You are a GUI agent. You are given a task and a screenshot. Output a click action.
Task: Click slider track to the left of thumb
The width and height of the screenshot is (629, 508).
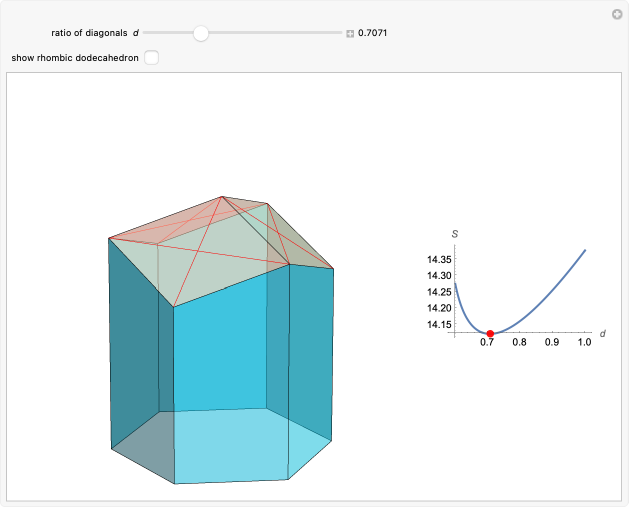pyautogui.click(x=172, y=33)
